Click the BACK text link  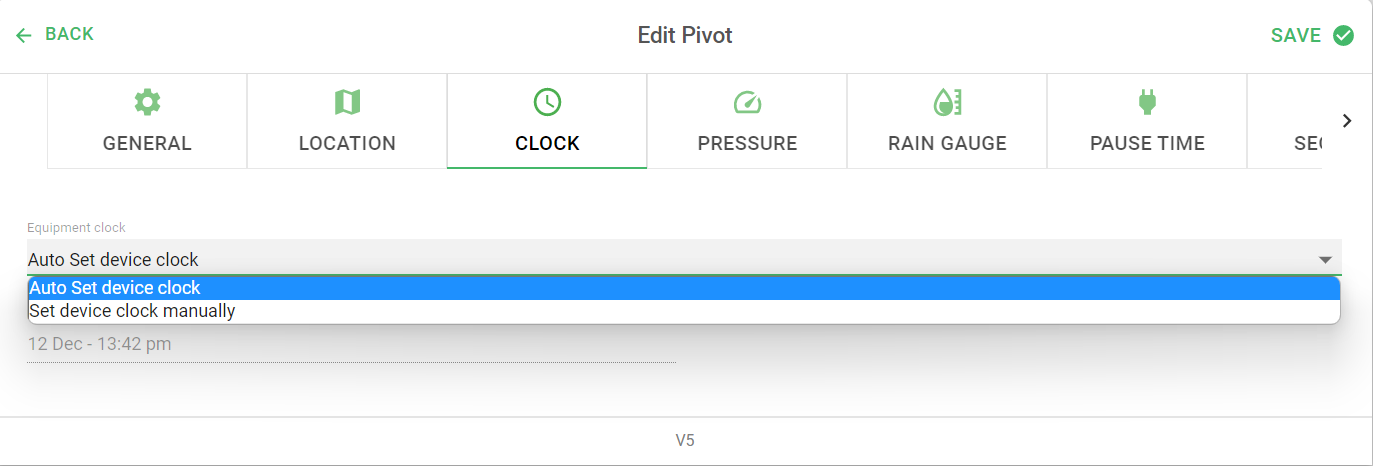(69, 34)
